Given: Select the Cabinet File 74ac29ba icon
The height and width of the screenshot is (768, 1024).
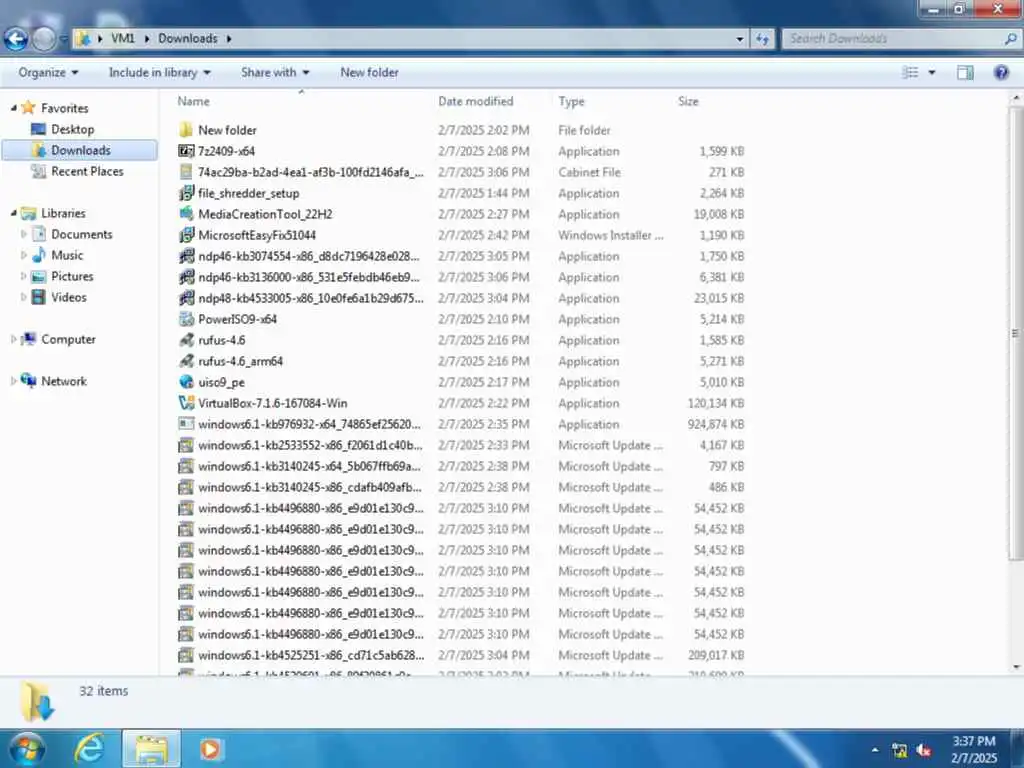Looking at the screenshot, I should [186, 172].
